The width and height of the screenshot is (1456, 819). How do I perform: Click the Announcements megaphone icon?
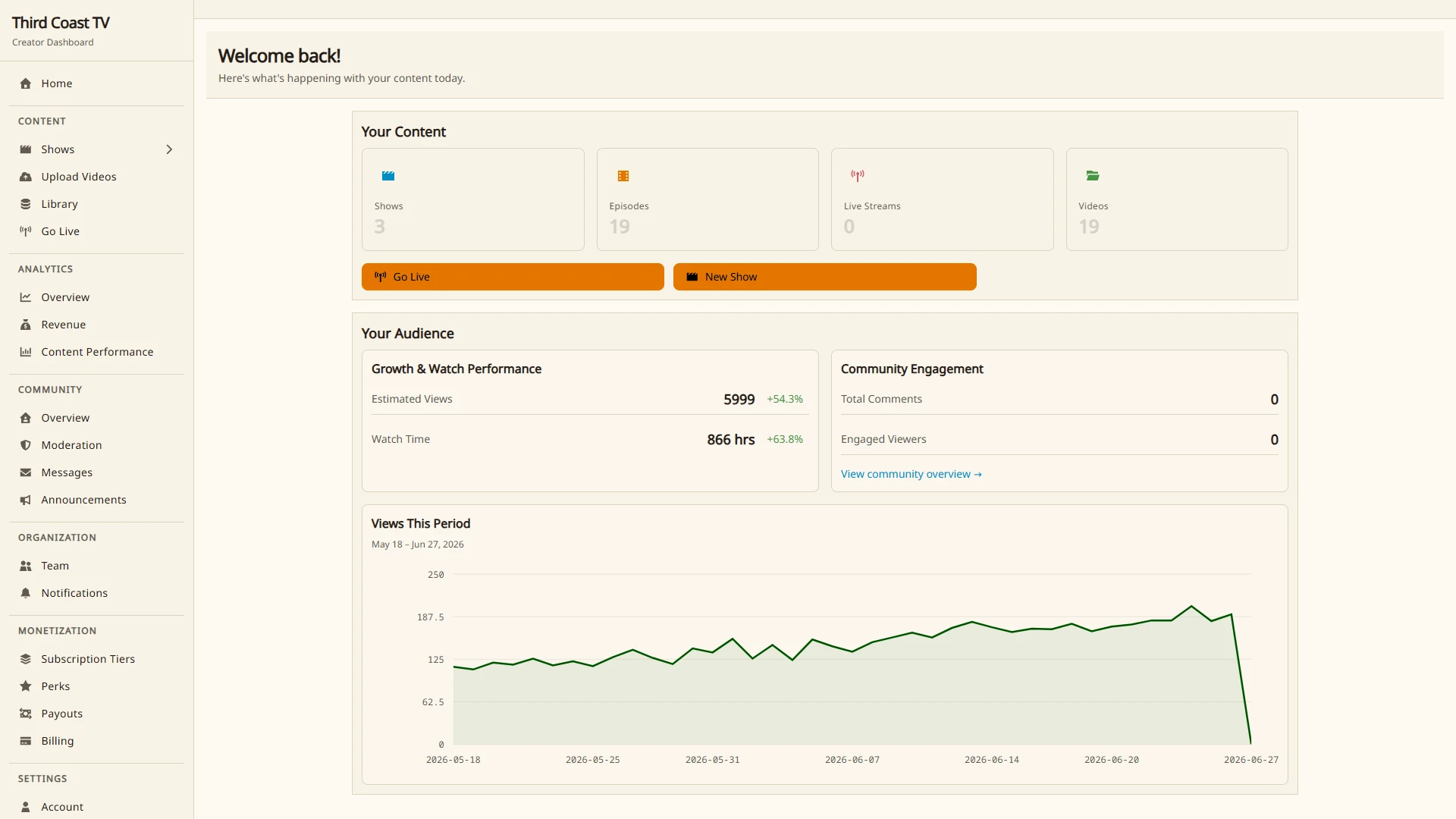(26, 500)
